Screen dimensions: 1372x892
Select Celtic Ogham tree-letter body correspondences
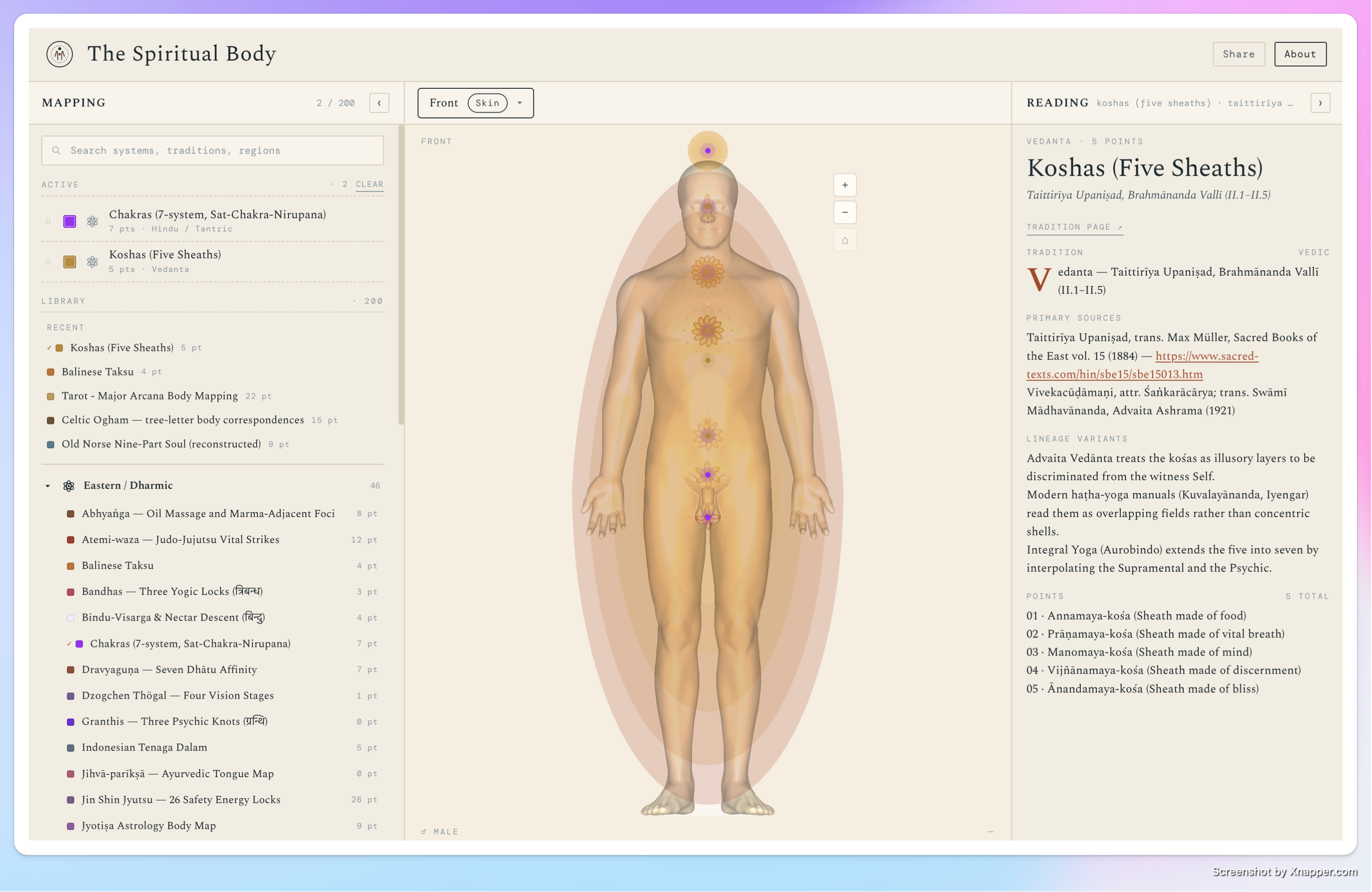(192, 420)
